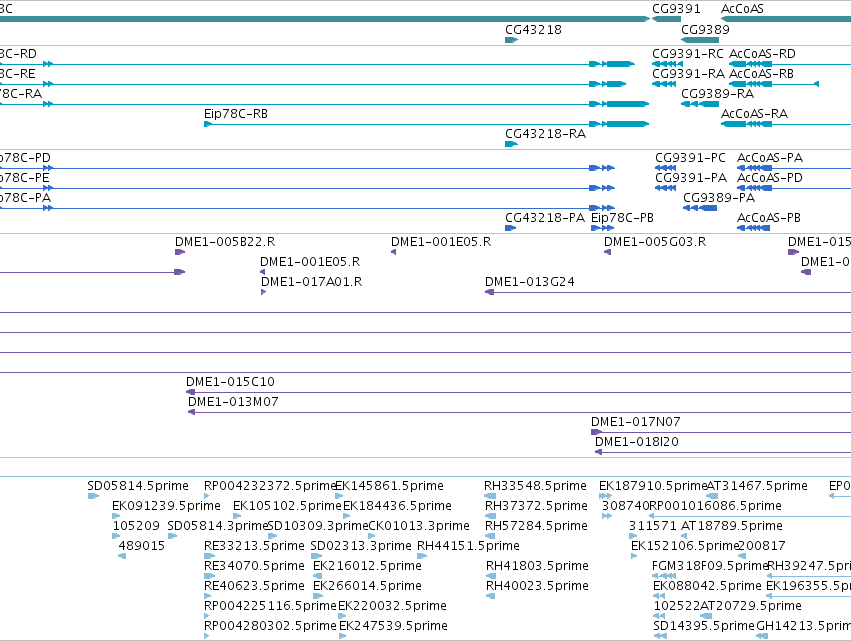Select the CG9389 gene bar
This screenshot has height=641, width=851.
coord(700,40)
